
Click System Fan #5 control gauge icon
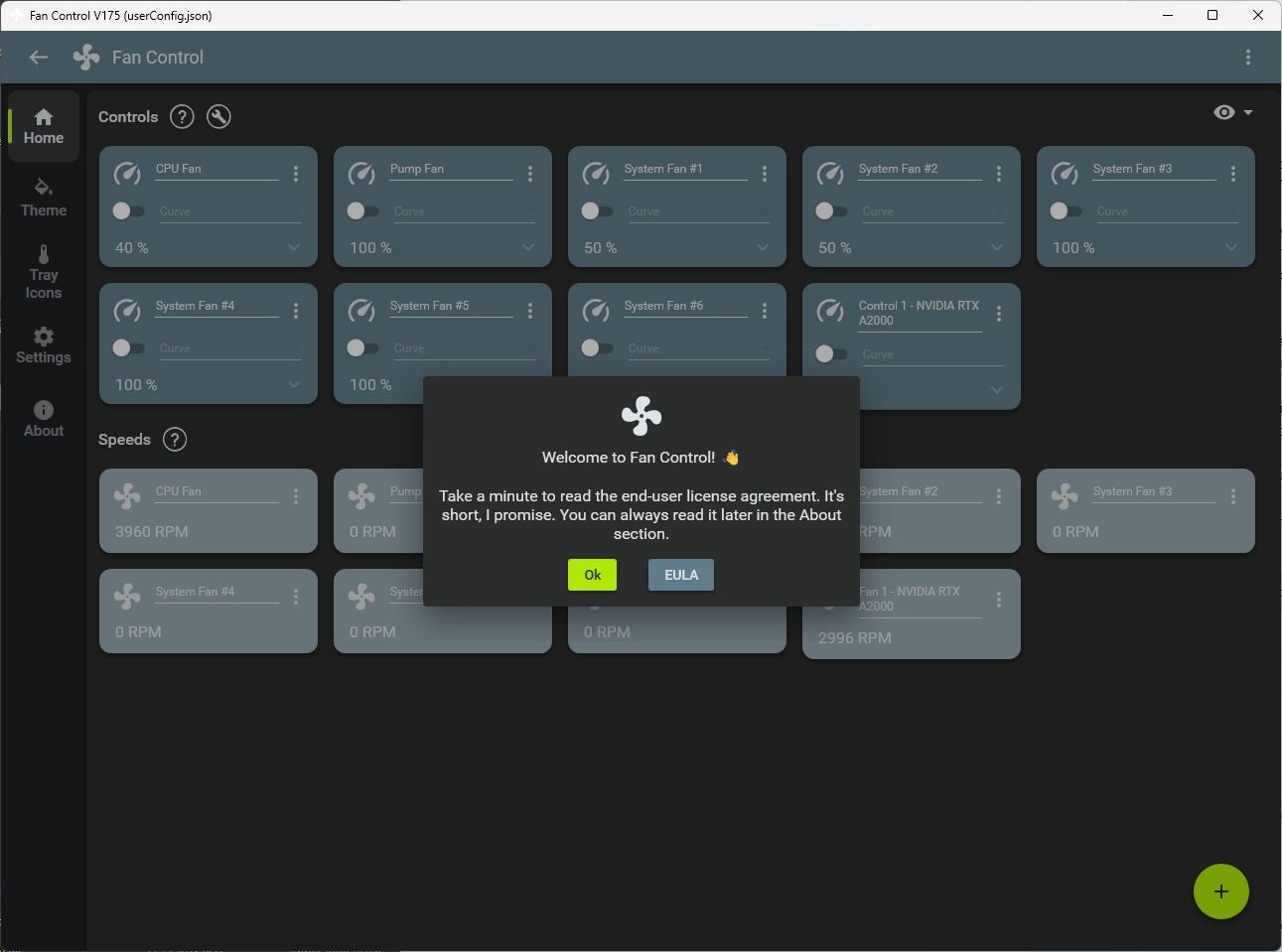click(x=361, y=311)
